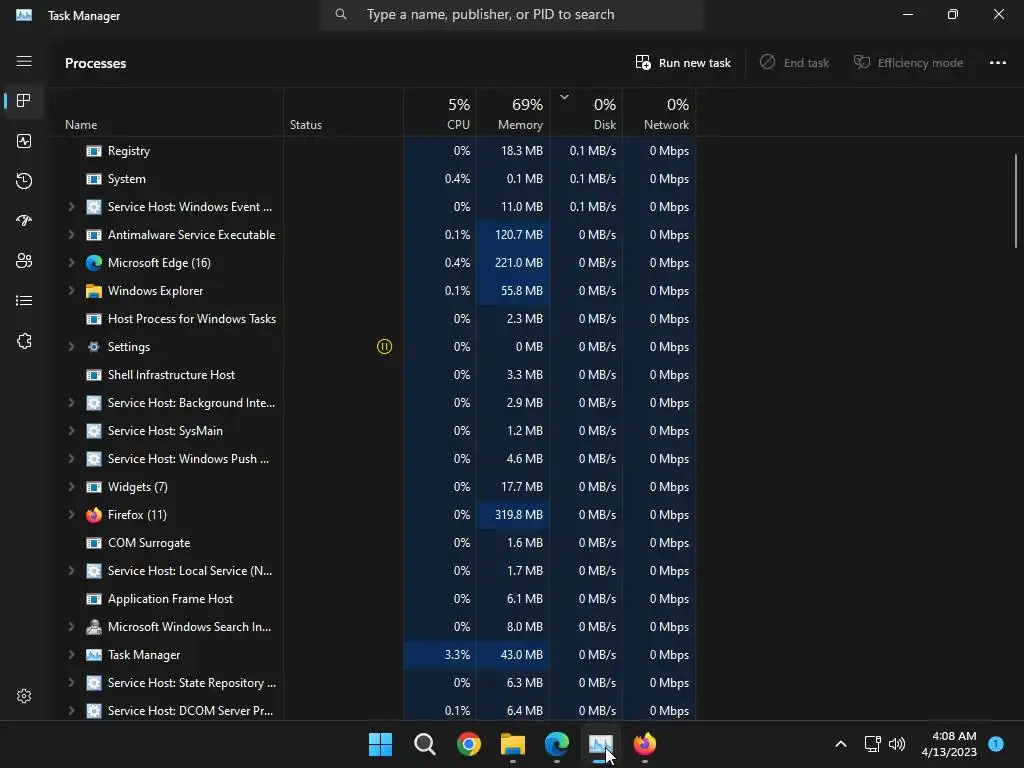This screenshot has height=768, width=1024.
Task: Launch Google Chrome from taskbar
Action: pos(469,744)
